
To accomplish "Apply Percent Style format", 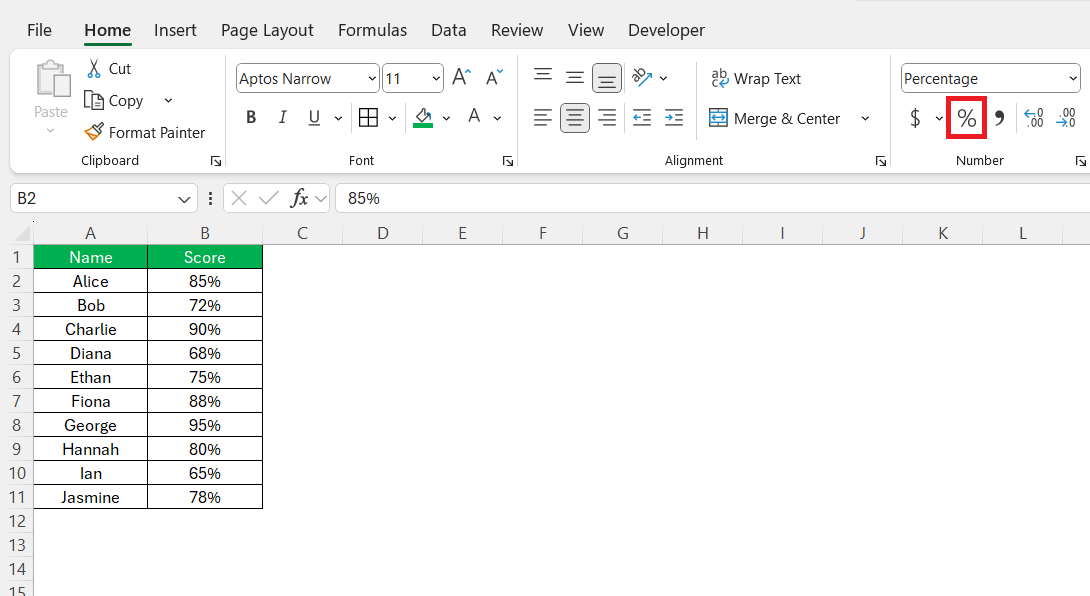I will (966, 118).
